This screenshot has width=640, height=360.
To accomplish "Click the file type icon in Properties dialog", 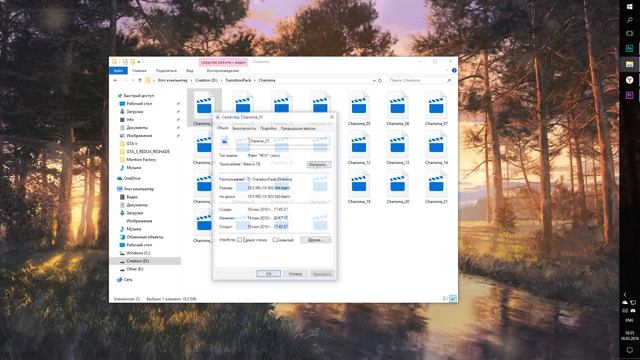I will click(224, 141).
